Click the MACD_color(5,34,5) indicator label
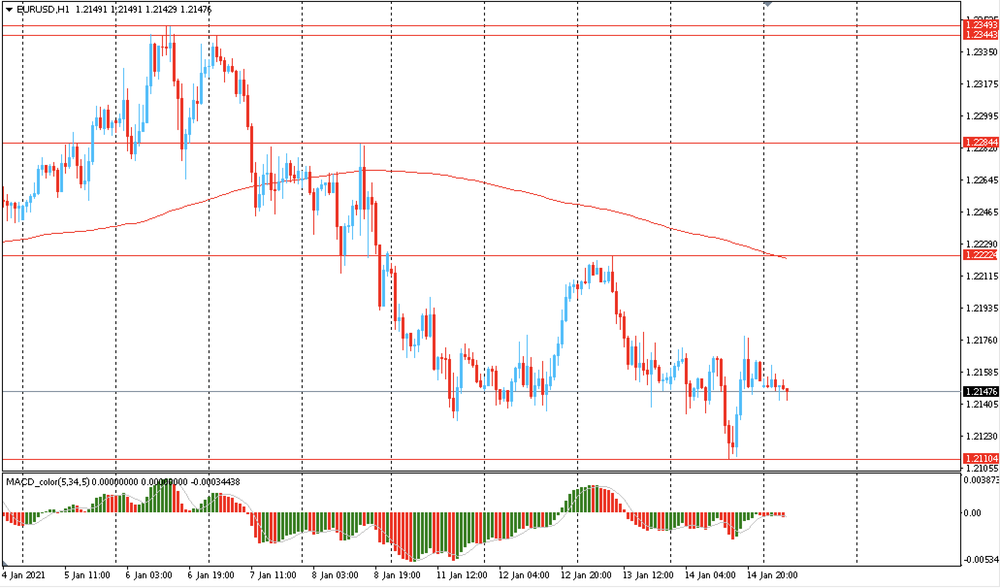1000x588 pixels. tap(48, 482)
